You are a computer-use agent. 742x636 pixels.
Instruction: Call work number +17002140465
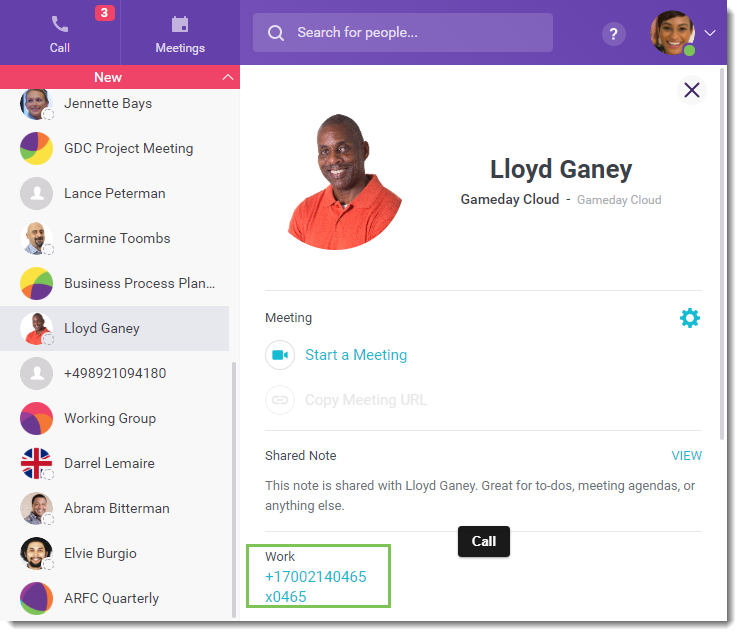(316, 576)
